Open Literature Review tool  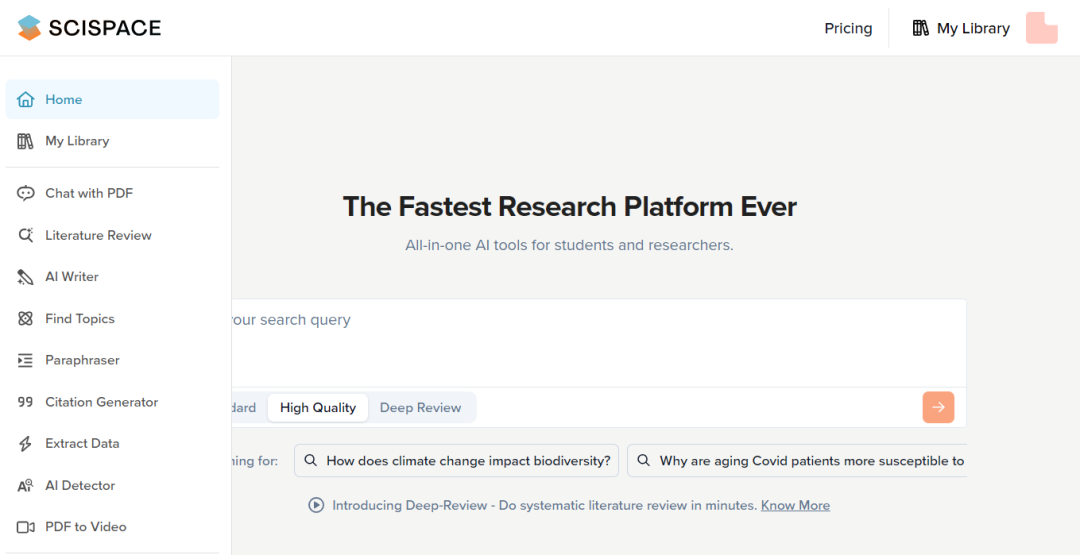click(x=112, y=235)
